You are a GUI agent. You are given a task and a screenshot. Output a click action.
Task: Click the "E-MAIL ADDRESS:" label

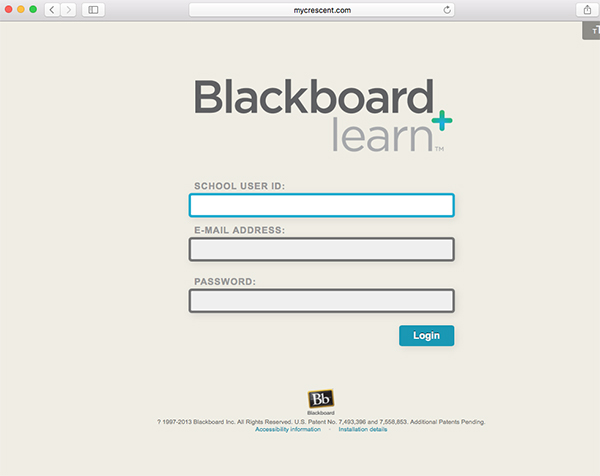tap(240, 230)
